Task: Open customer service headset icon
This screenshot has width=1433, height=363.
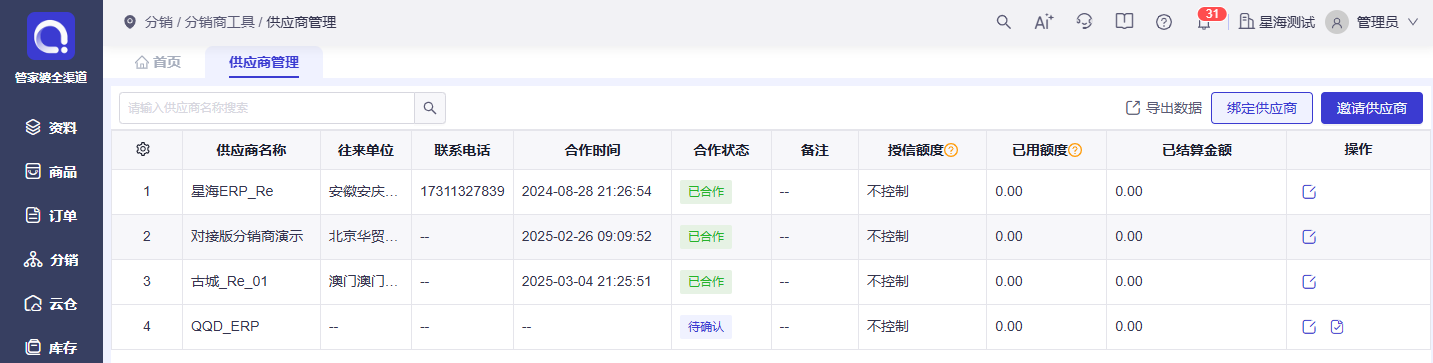Action: pyautogui.click(x=1084, y=22)
